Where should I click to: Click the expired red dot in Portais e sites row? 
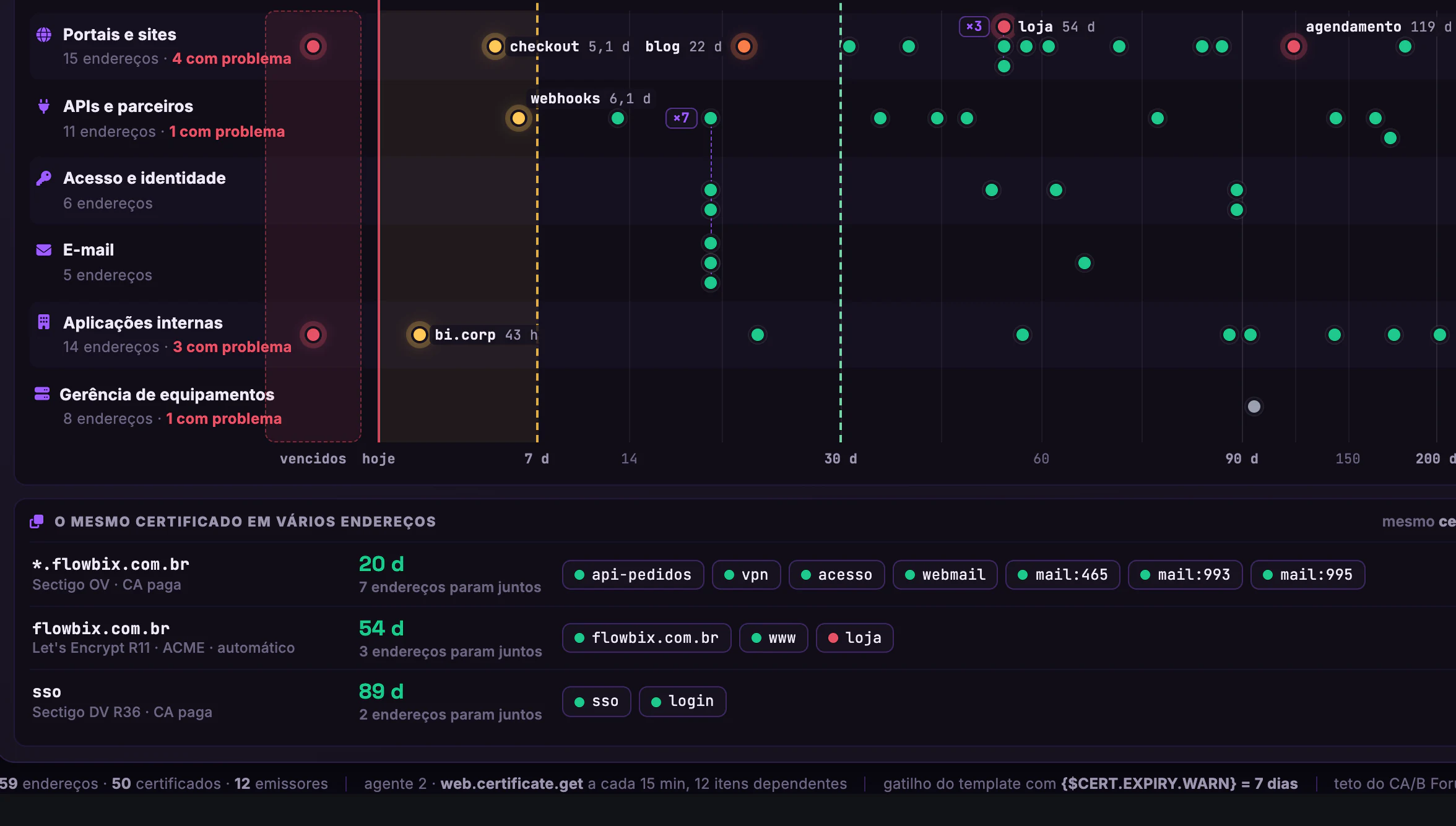(x=313, y=46)
